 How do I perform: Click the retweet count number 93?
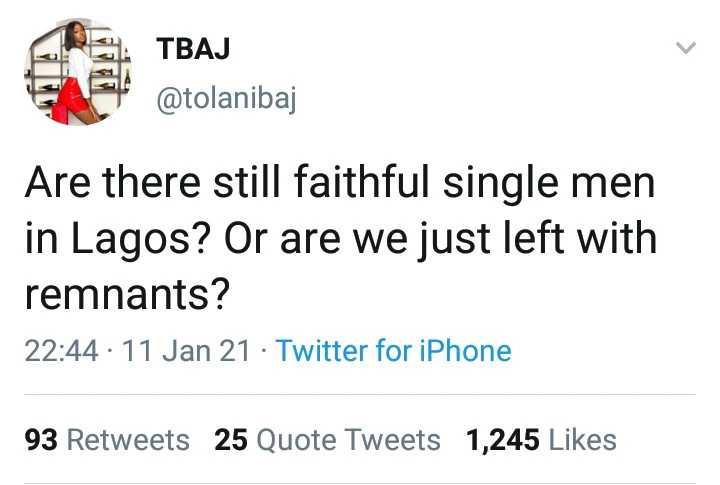click(x=40, y=440)
